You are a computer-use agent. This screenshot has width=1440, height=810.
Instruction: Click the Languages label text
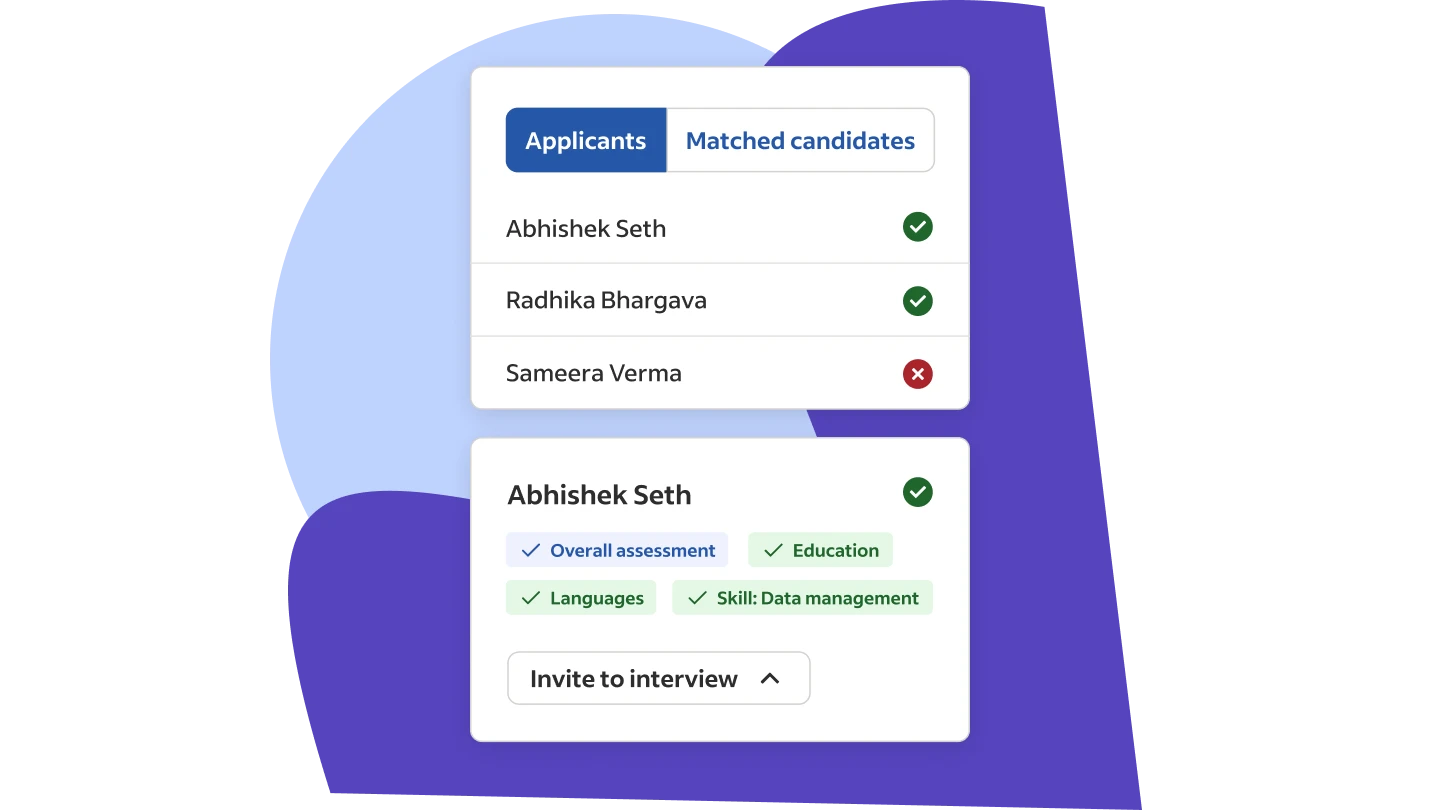[x=596, y=599]
